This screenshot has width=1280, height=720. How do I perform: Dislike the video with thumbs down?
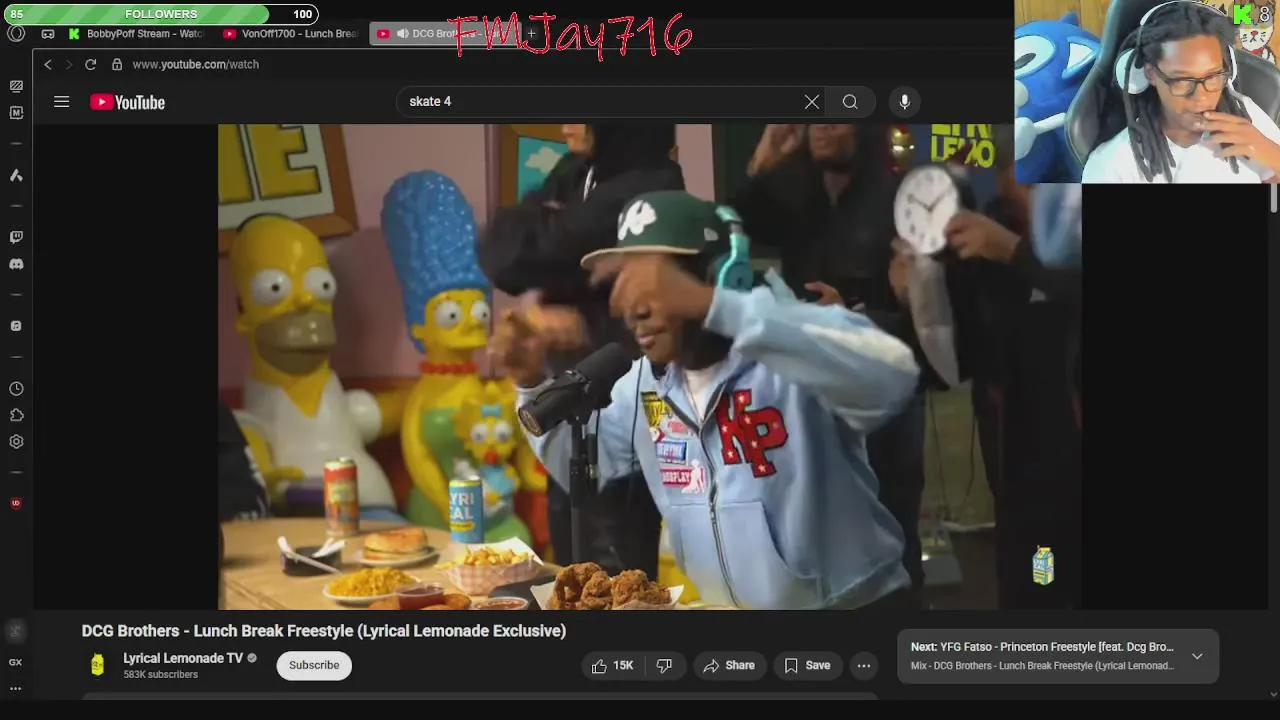pyautogui.click(x=664, y=665)
